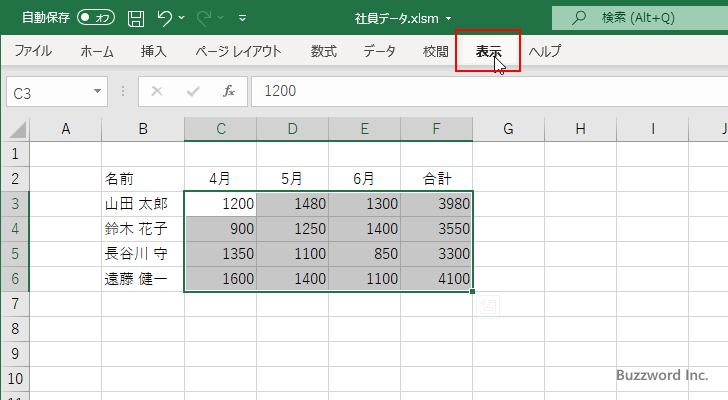Select row 2 header
728x400 pixels.
[x=15, y=179]
